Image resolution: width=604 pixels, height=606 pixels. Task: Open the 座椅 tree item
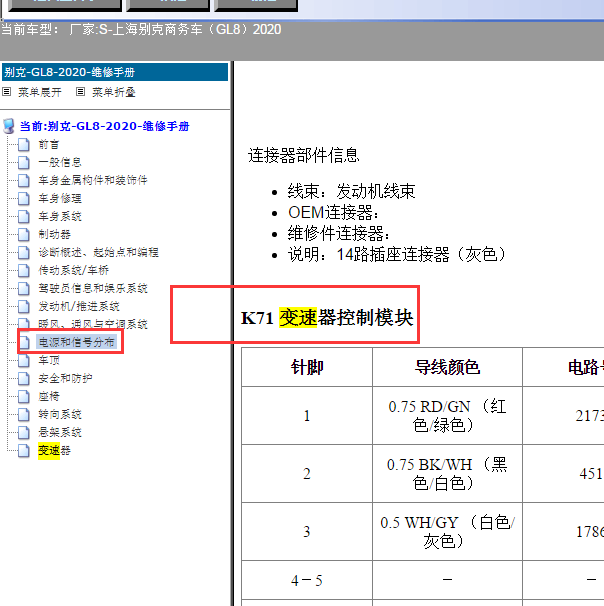click(49, 396)
